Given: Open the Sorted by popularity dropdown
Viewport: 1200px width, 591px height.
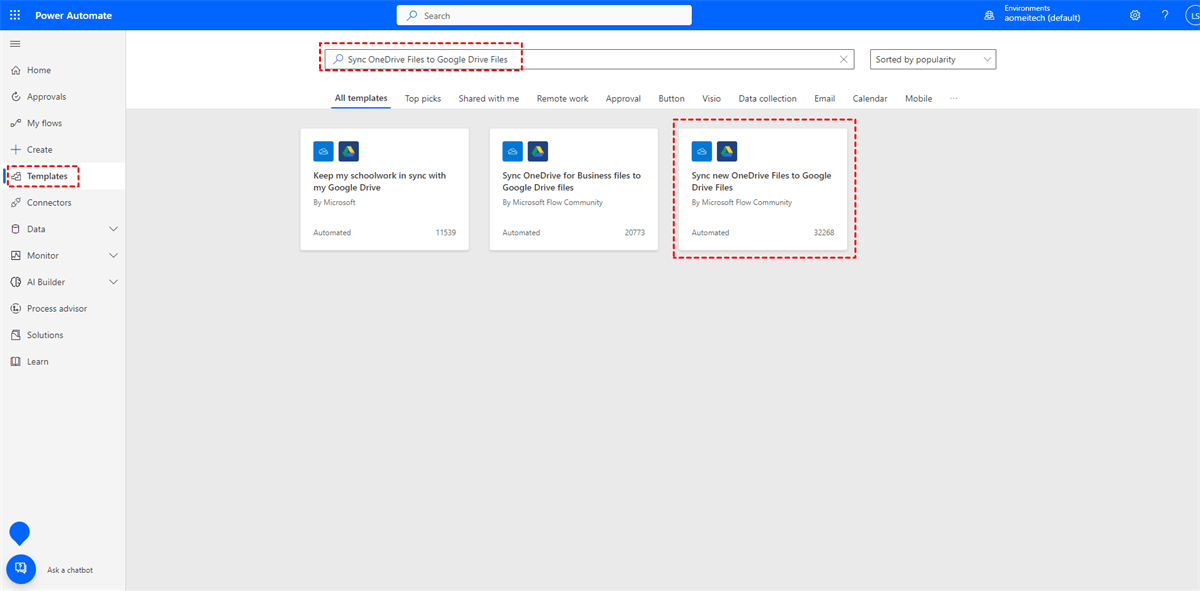Looking at the screenshot, I should pyautogui.click(x=933, y=59).
